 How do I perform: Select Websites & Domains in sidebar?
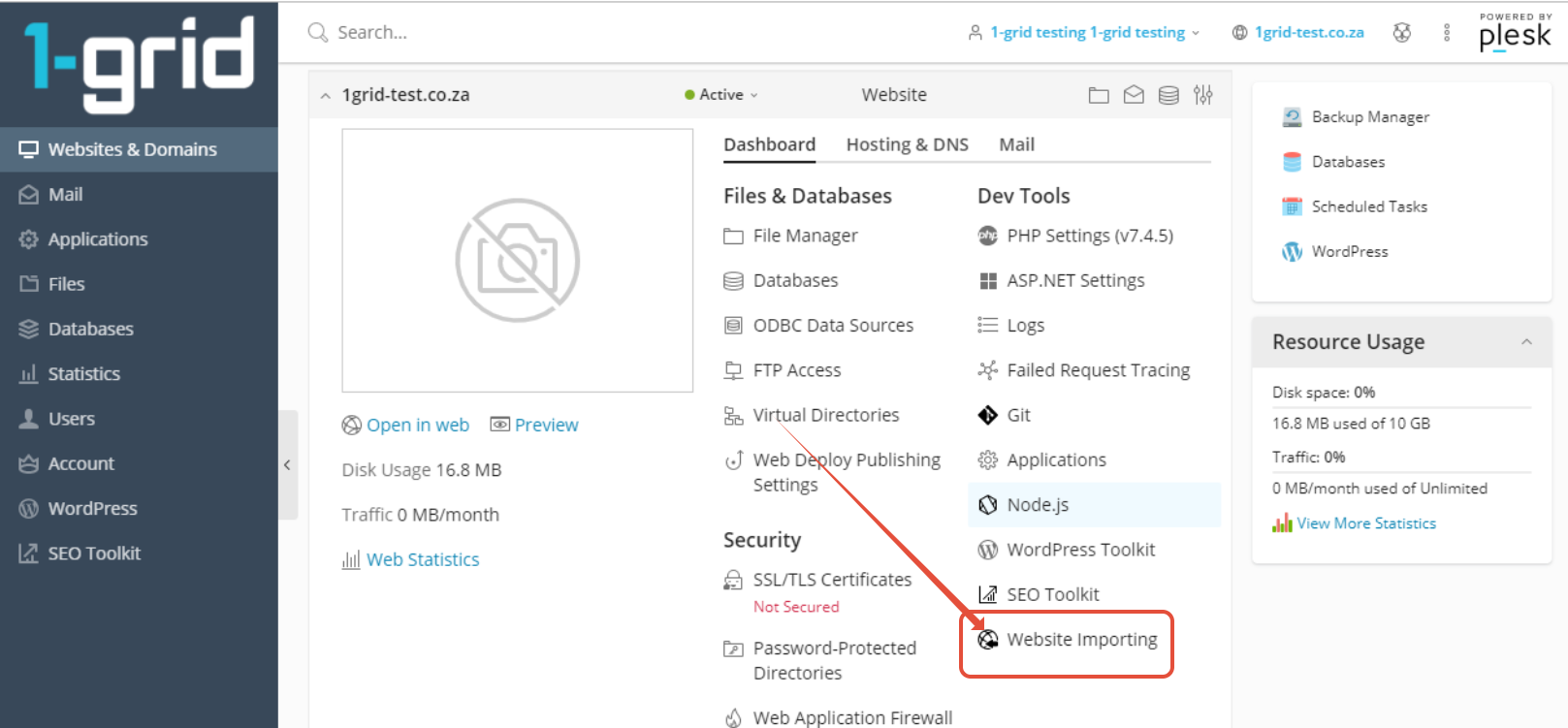tap(139, 149)
